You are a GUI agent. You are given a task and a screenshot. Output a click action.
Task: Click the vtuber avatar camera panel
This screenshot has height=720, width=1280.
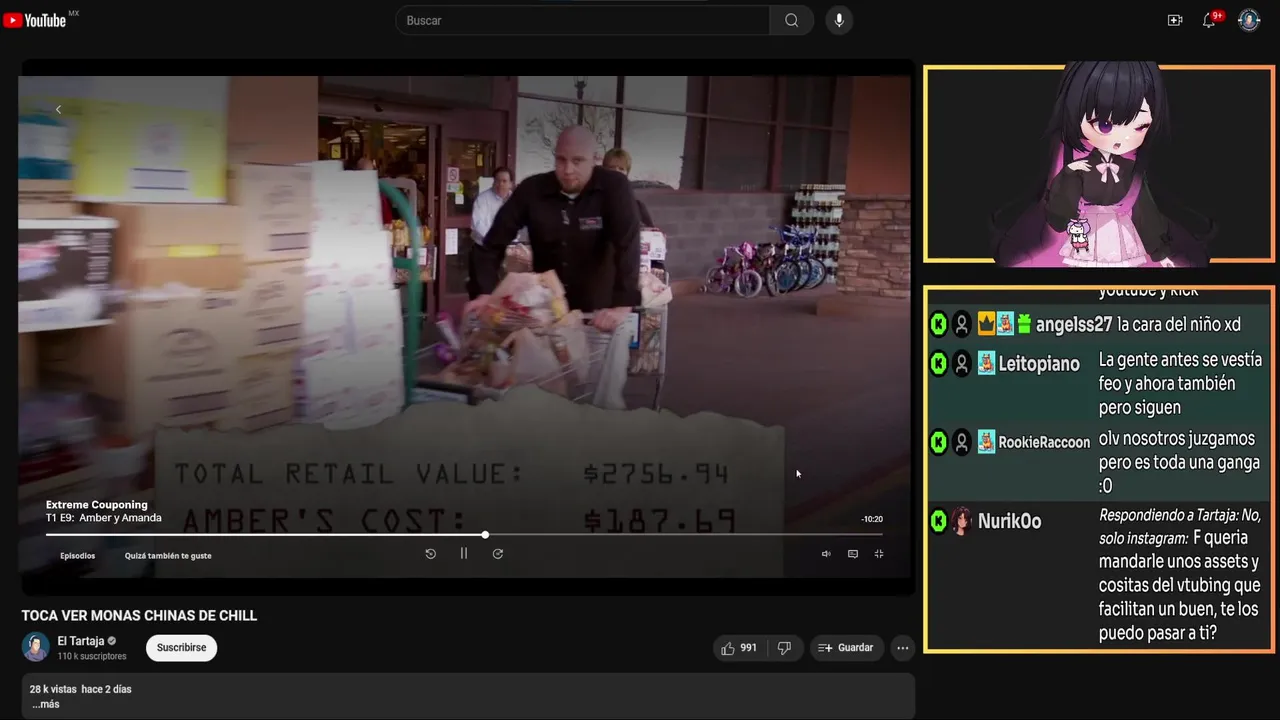coord(1099,164)
